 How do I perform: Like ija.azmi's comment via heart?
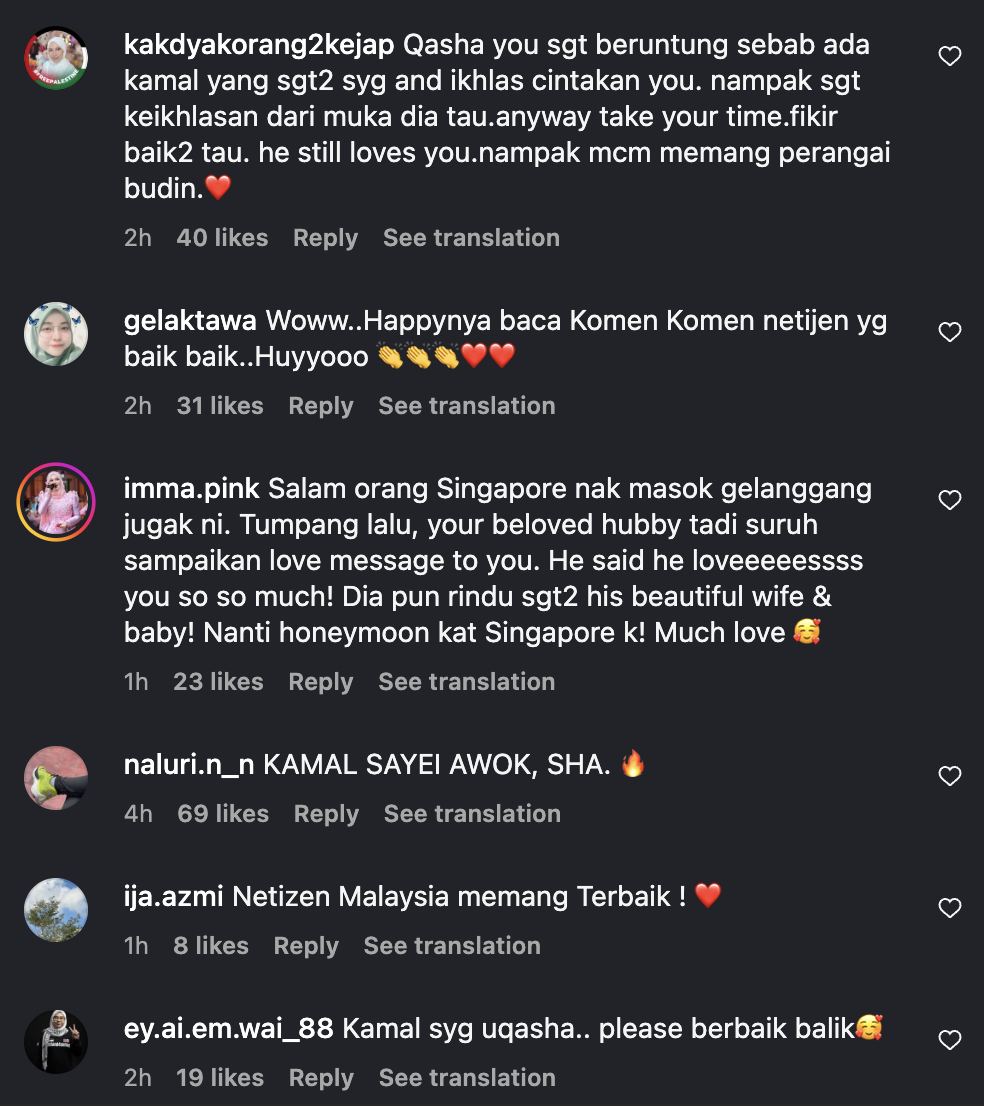click(x=949, y=908)
